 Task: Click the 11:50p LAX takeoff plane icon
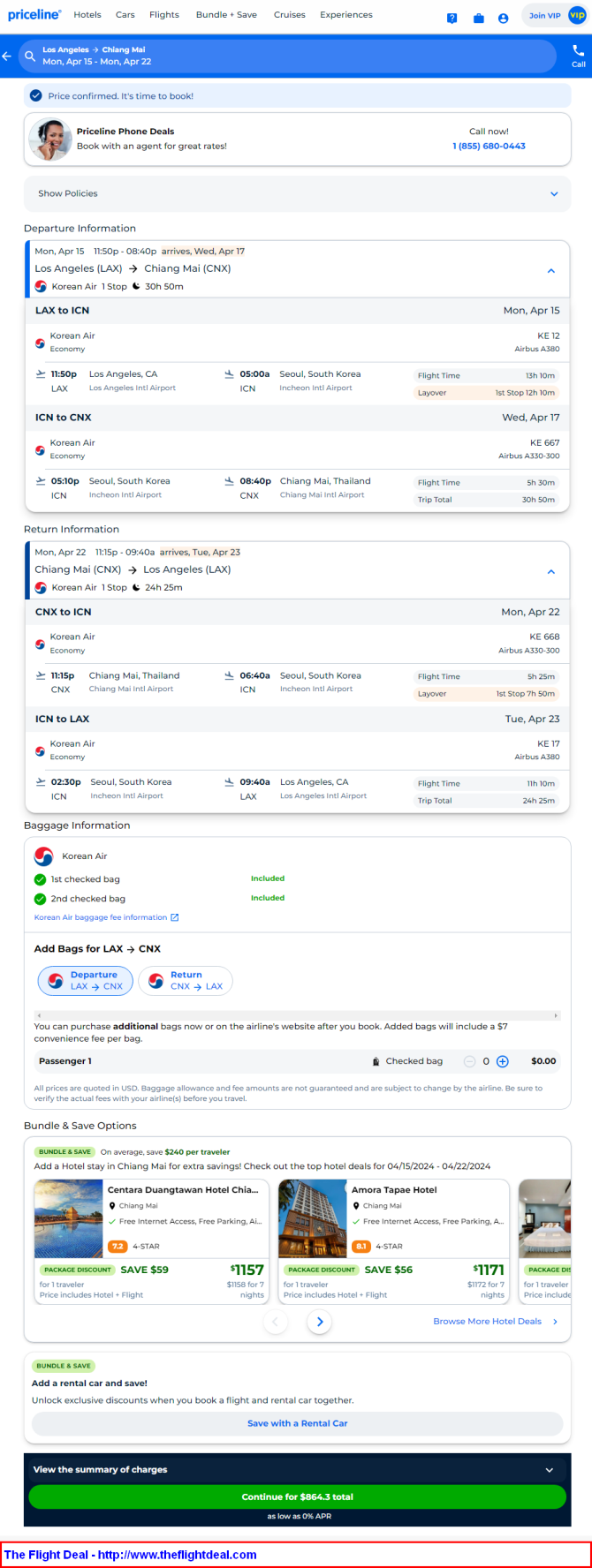click(x=41, y=373)
